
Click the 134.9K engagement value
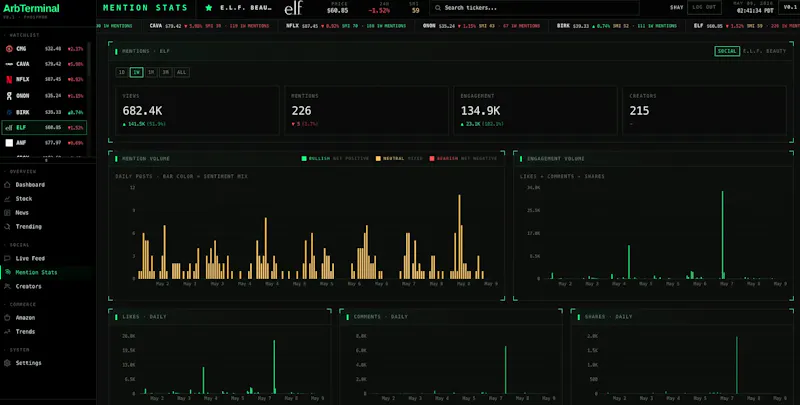(480, 111)
